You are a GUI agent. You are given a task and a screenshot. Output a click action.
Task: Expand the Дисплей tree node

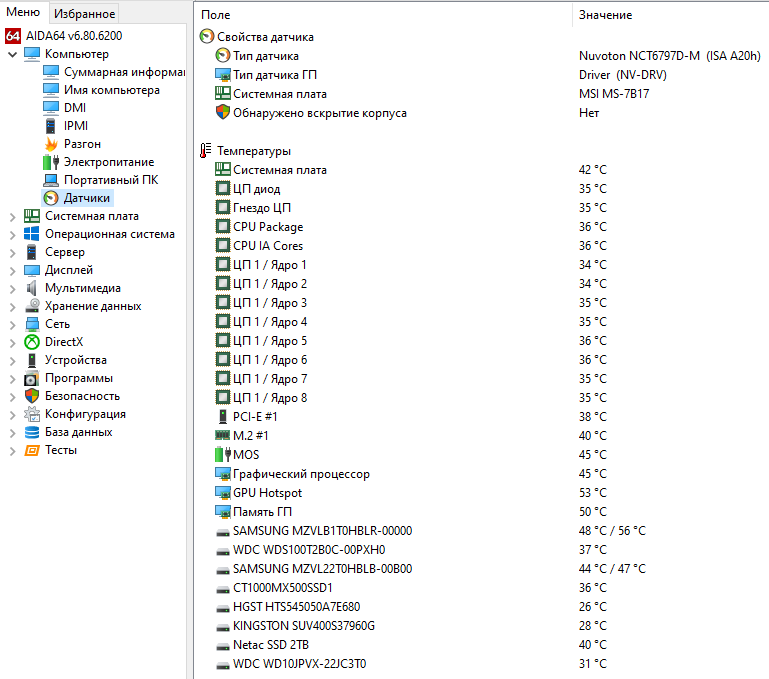pyautogui.click(x=12, y=270)
